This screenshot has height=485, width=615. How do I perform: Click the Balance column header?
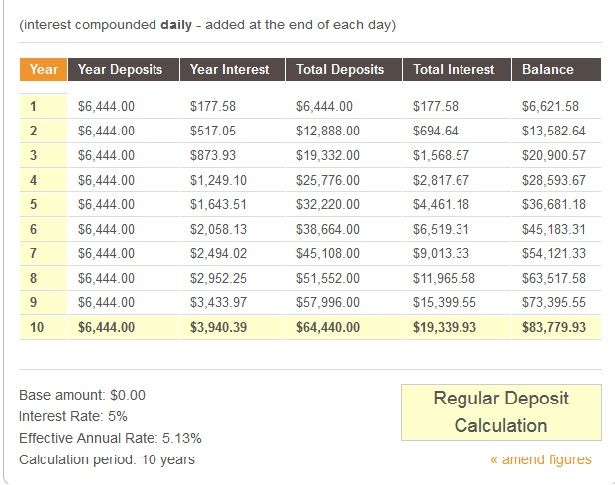tap(548, 70)
